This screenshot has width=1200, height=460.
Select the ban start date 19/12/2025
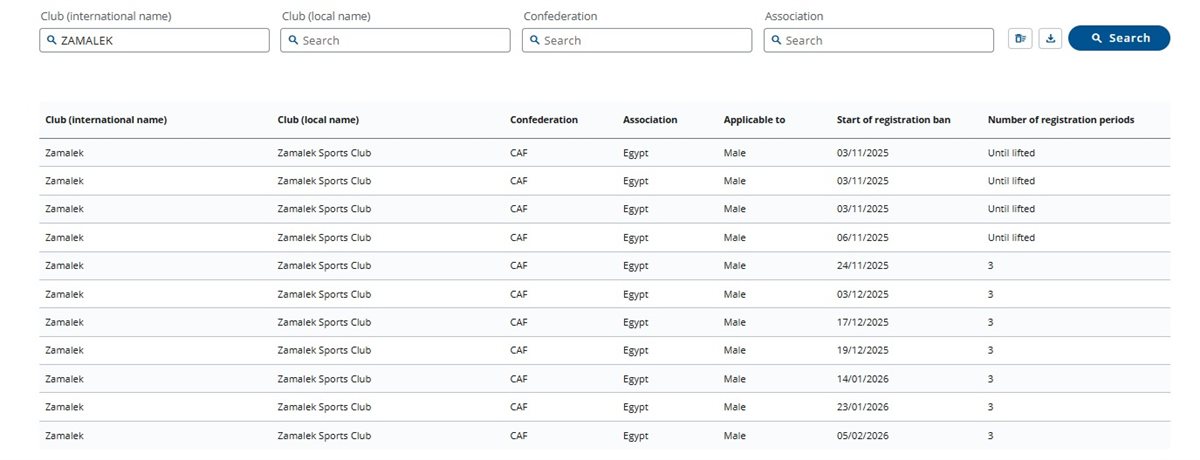pos(863,351)
